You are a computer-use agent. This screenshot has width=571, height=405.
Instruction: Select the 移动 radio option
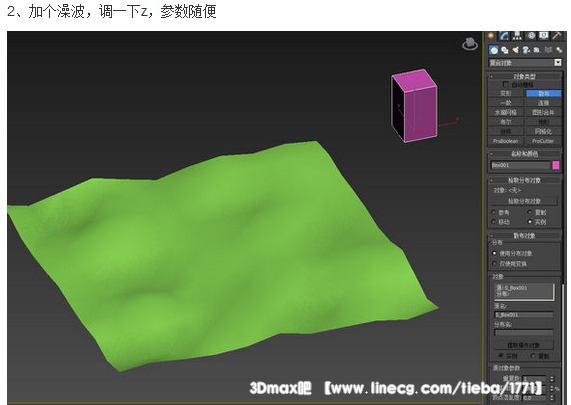494,221
